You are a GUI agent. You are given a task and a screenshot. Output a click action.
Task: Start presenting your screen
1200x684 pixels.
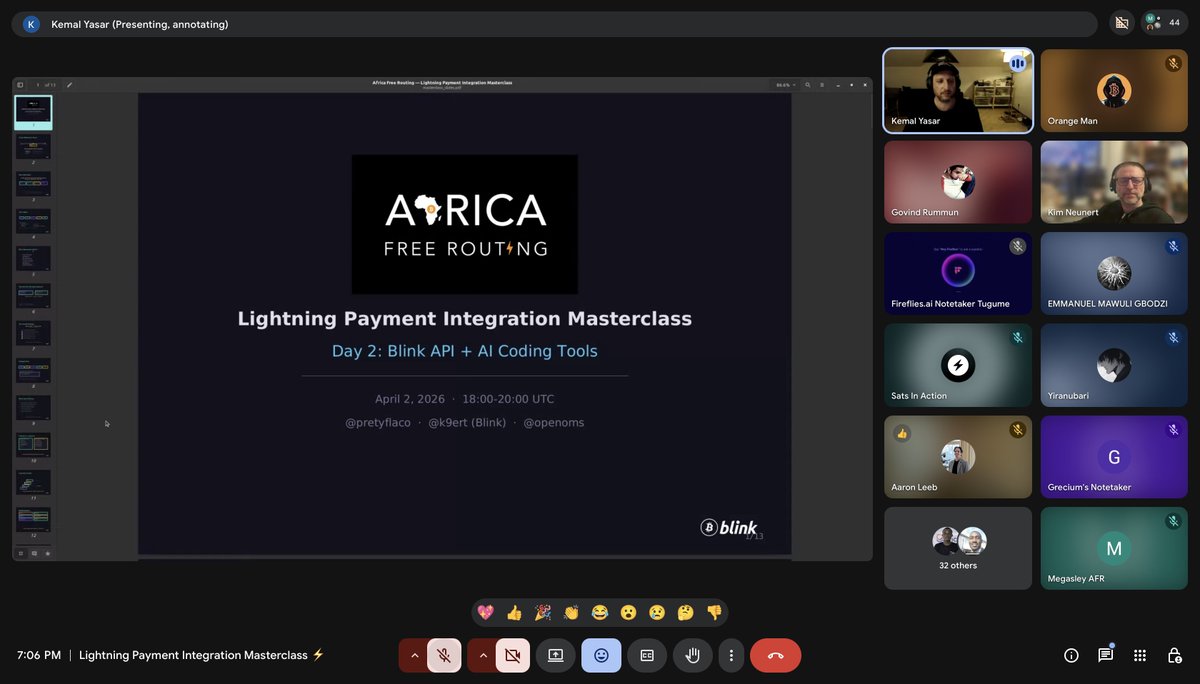(556, 655)
